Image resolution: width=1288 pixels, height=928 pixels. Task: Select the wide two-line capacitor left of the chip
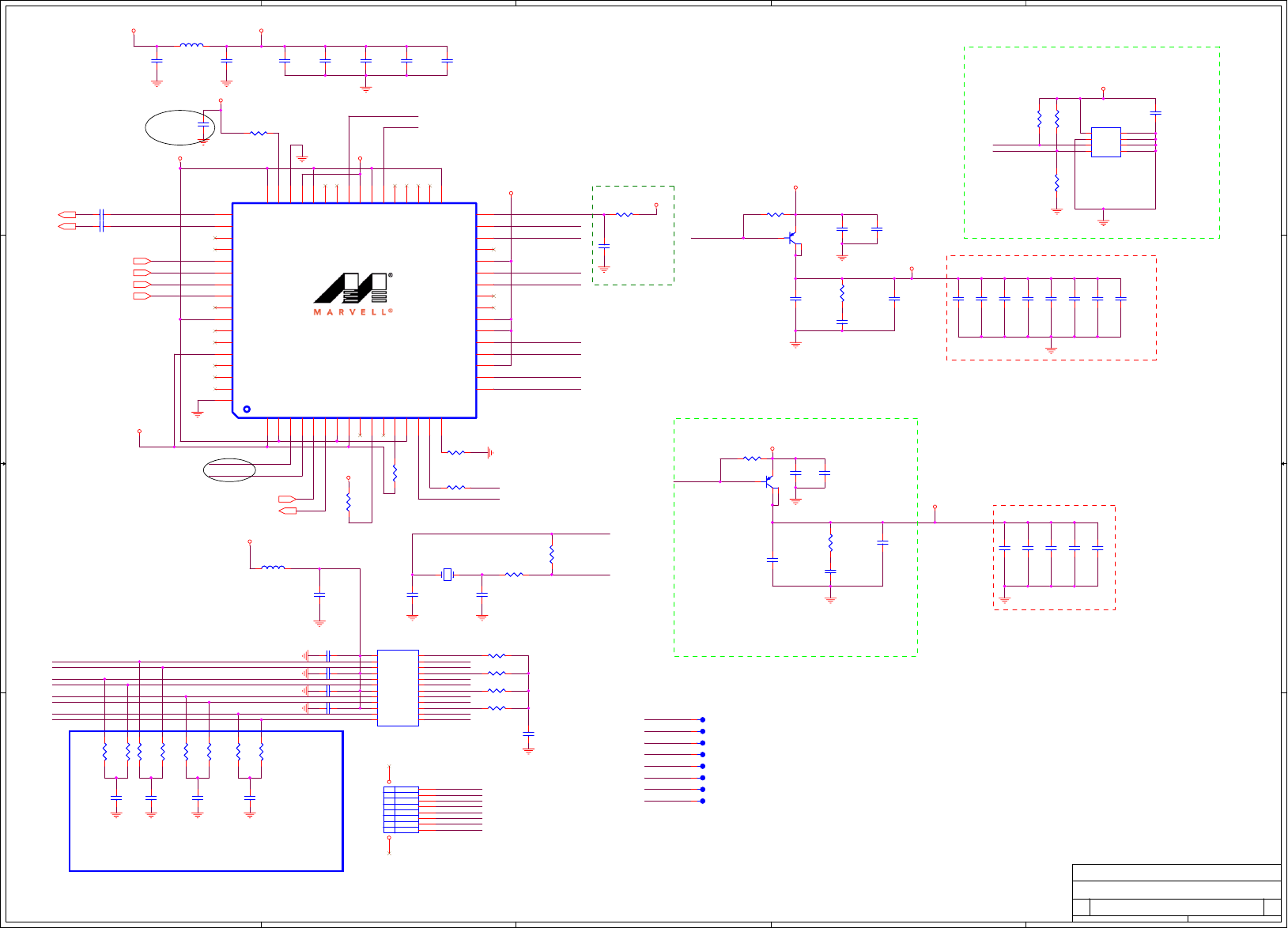click(x=101, y=221)
